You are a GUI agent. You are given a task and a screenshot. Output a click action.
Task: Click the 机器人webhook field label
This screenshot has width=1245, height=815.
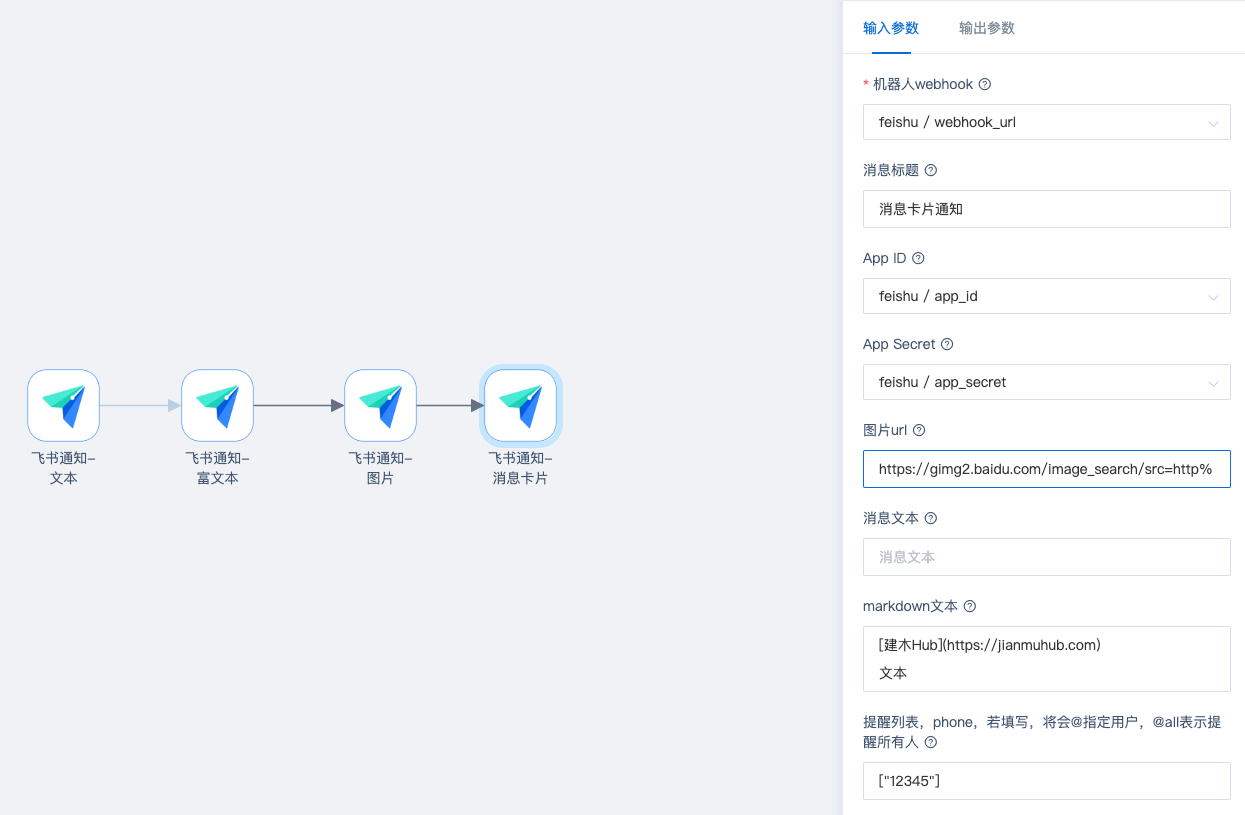[923, 84]
